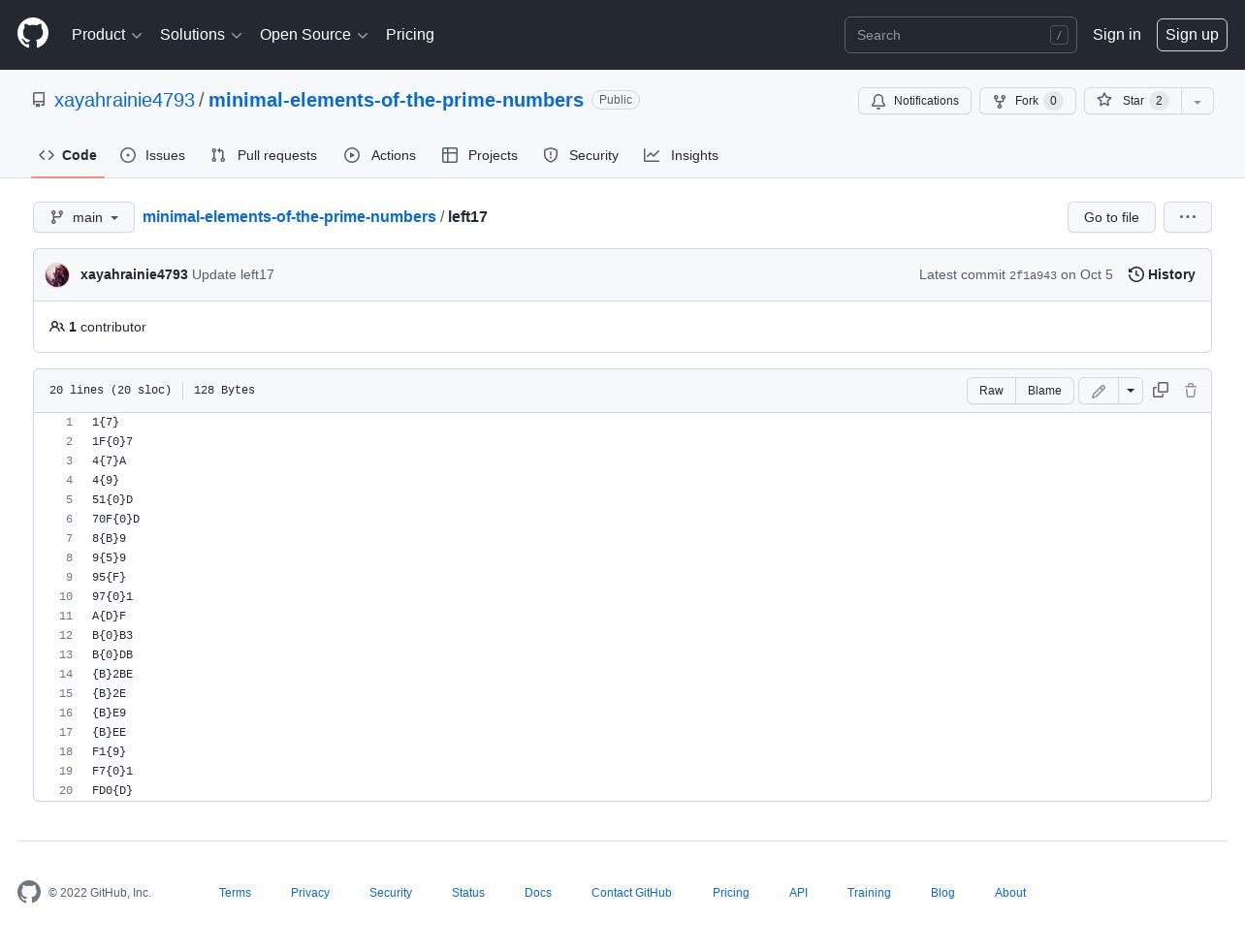1245x952 pixels.
Task: Select line number 1
Action: 69,423
